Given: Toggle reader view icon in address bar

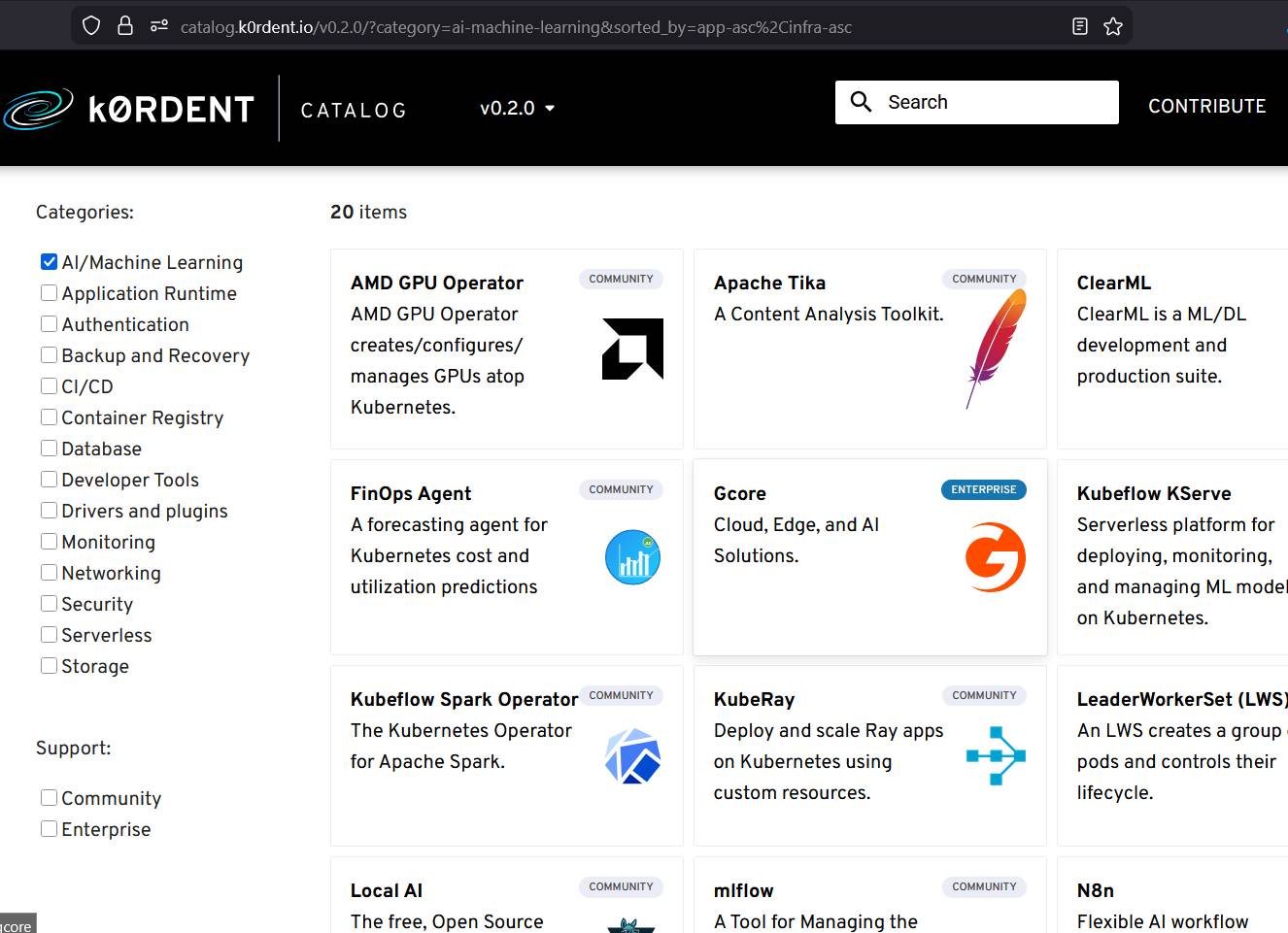Looking at the screenshot, I should pos(1079,26).
